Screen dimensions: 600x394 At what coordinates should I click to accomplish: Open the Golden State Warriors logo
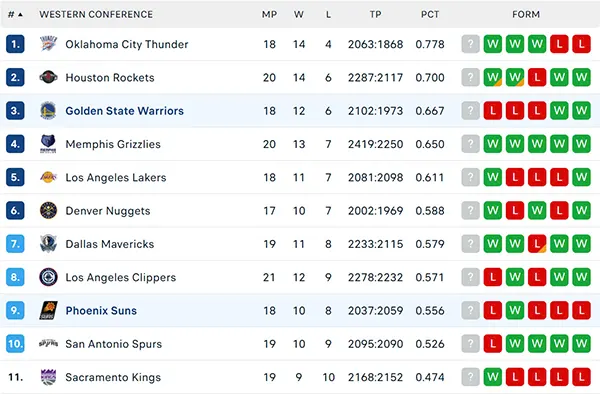coord(48,111)
